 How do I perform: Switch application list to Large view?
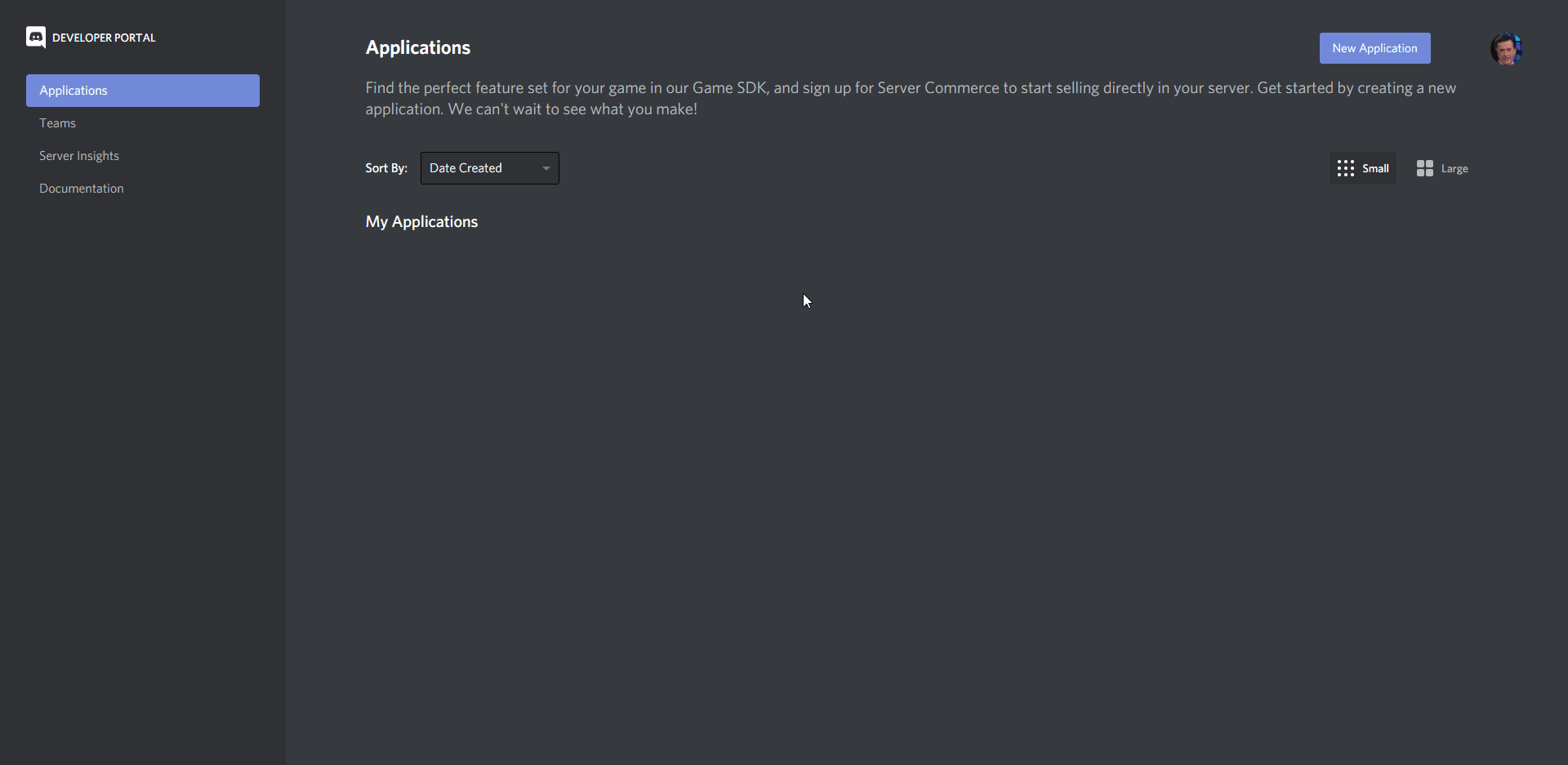pos(1441,167)
